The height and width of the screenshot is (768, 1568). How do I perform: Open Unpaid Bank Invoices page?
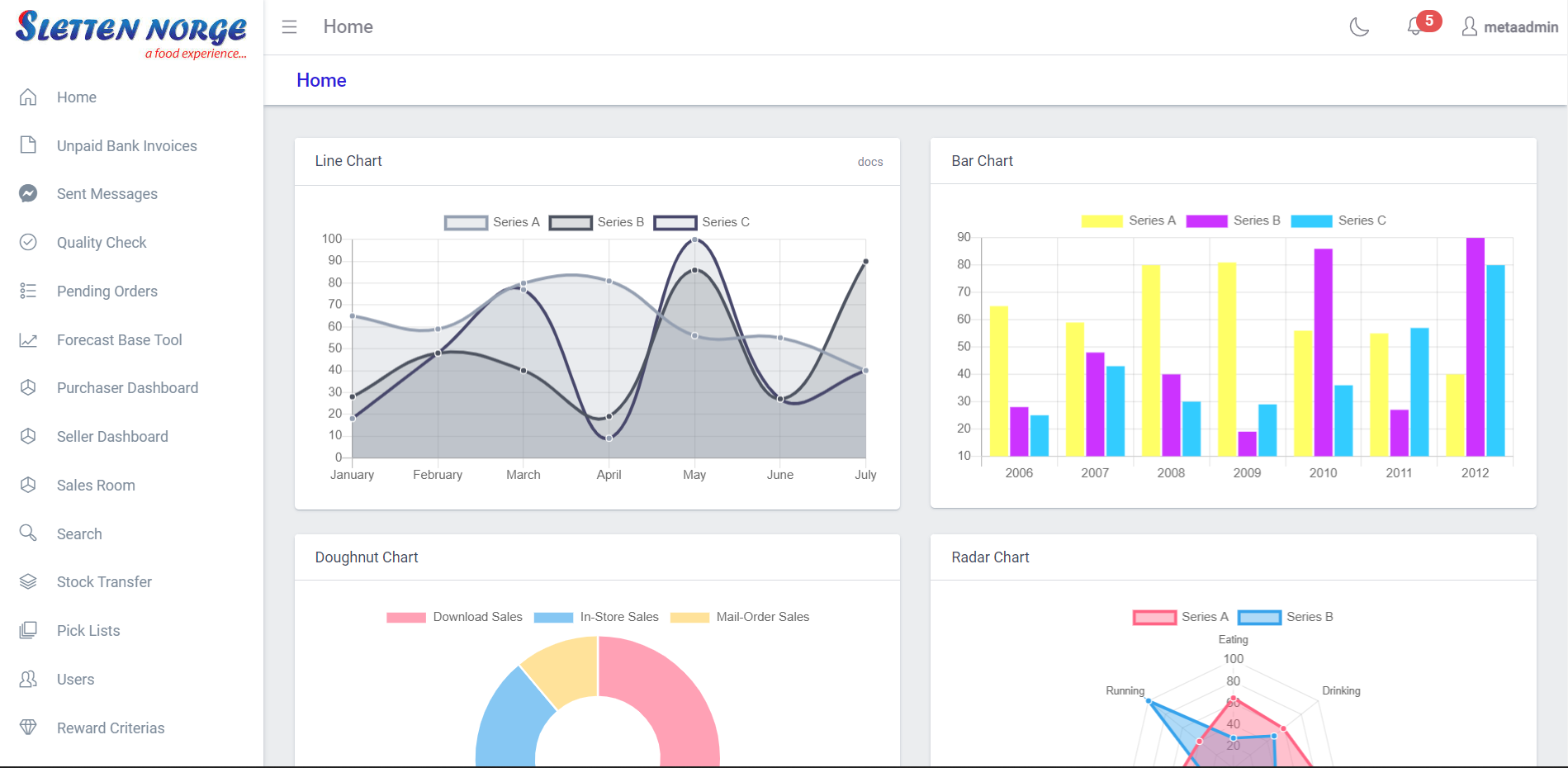[x=126, y=146]
